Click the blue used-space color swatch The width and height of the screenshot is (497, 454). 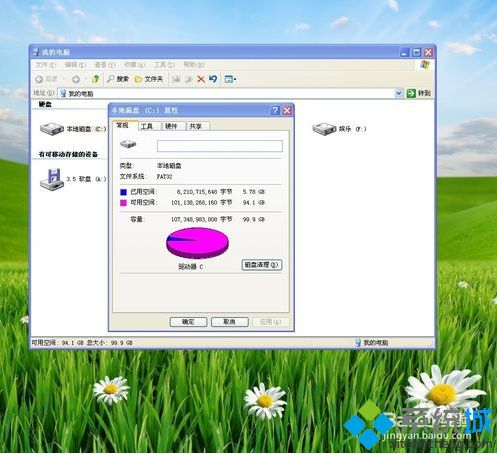point(123,192)
